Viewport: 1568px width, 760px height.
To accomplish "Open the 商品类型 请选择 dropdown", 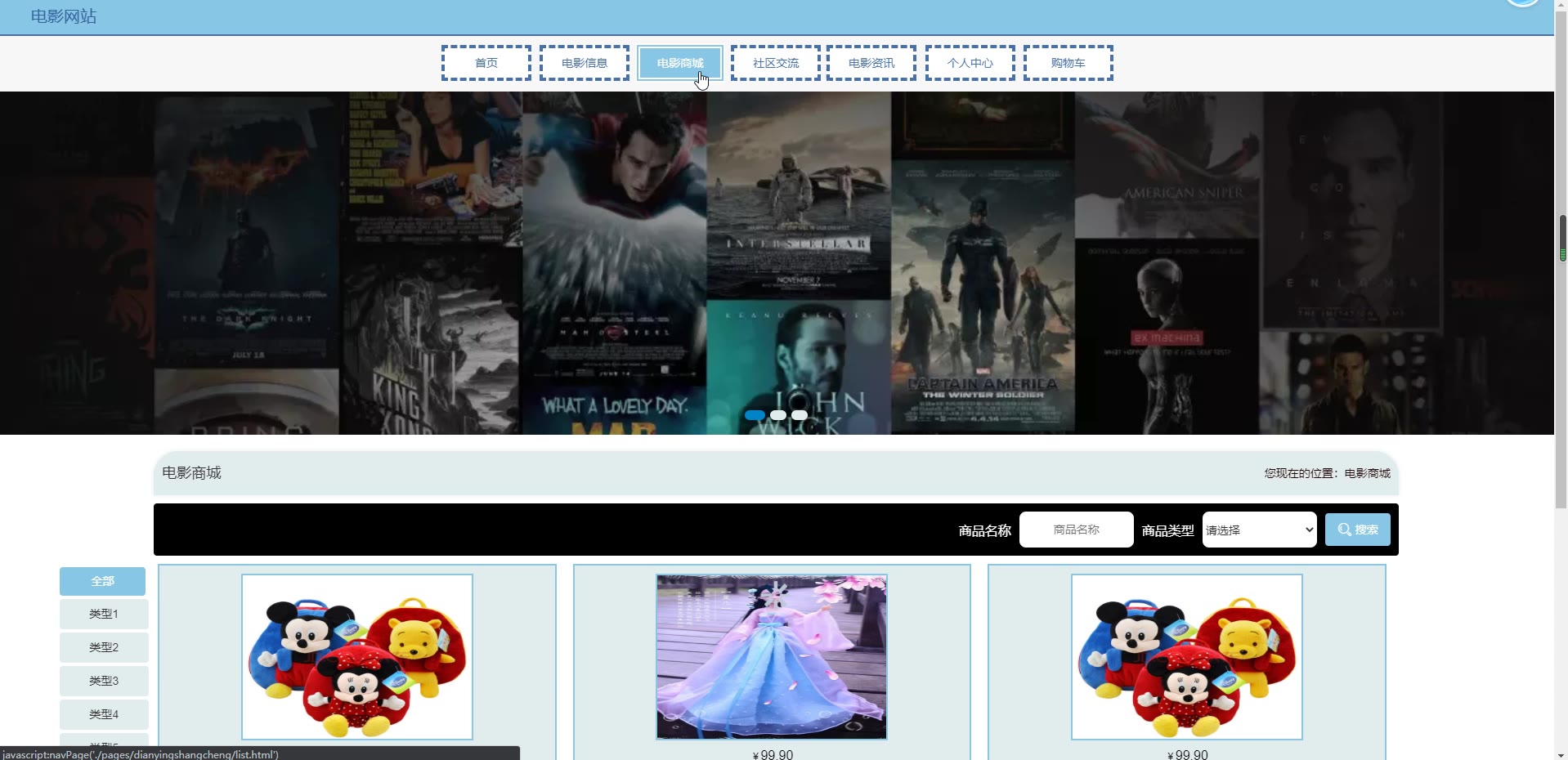I will pos(1259,530).
